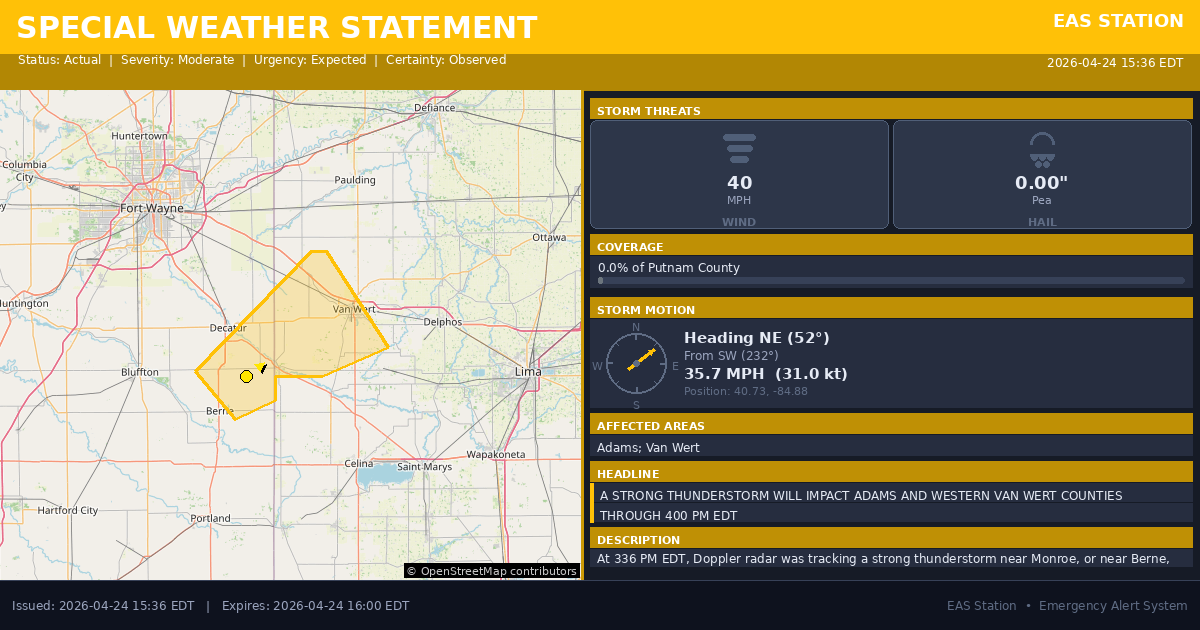
Task: Click the wind threat icon
Action: [739, 148]
